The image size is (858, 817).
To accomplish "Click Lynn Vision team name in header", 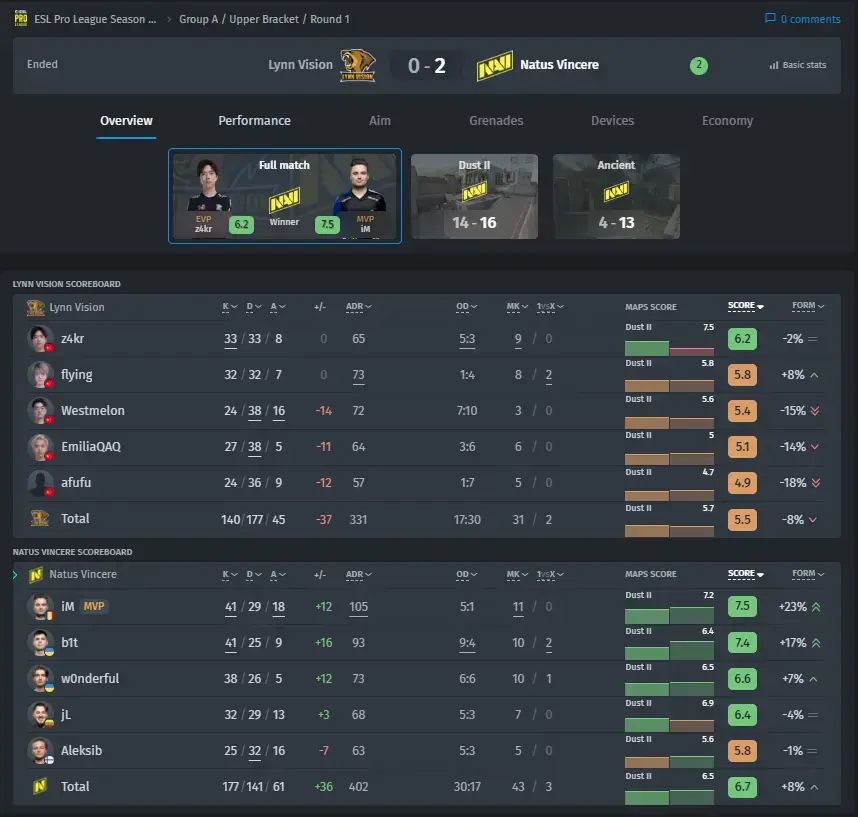I will [300, 65].
